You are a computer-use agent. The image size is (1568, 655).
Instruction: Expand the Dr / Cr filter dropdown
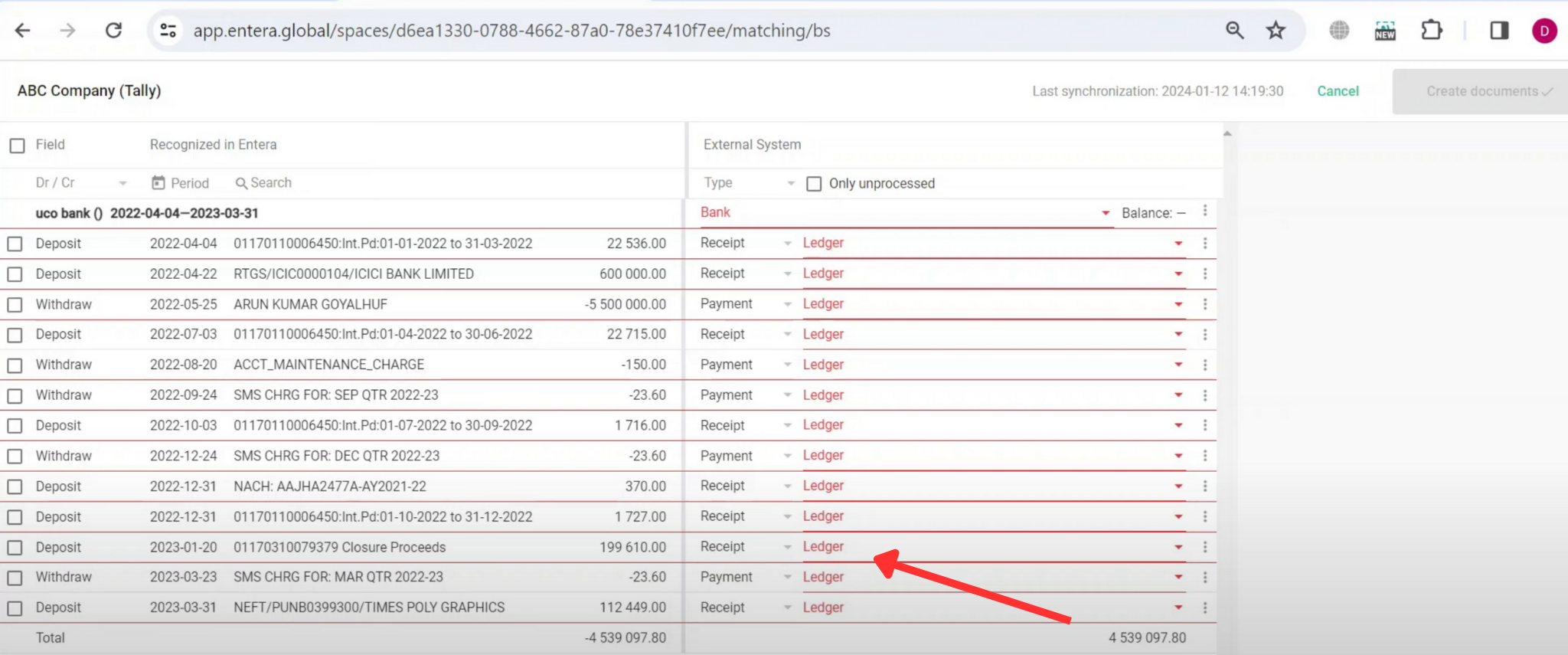coord(122,183)
